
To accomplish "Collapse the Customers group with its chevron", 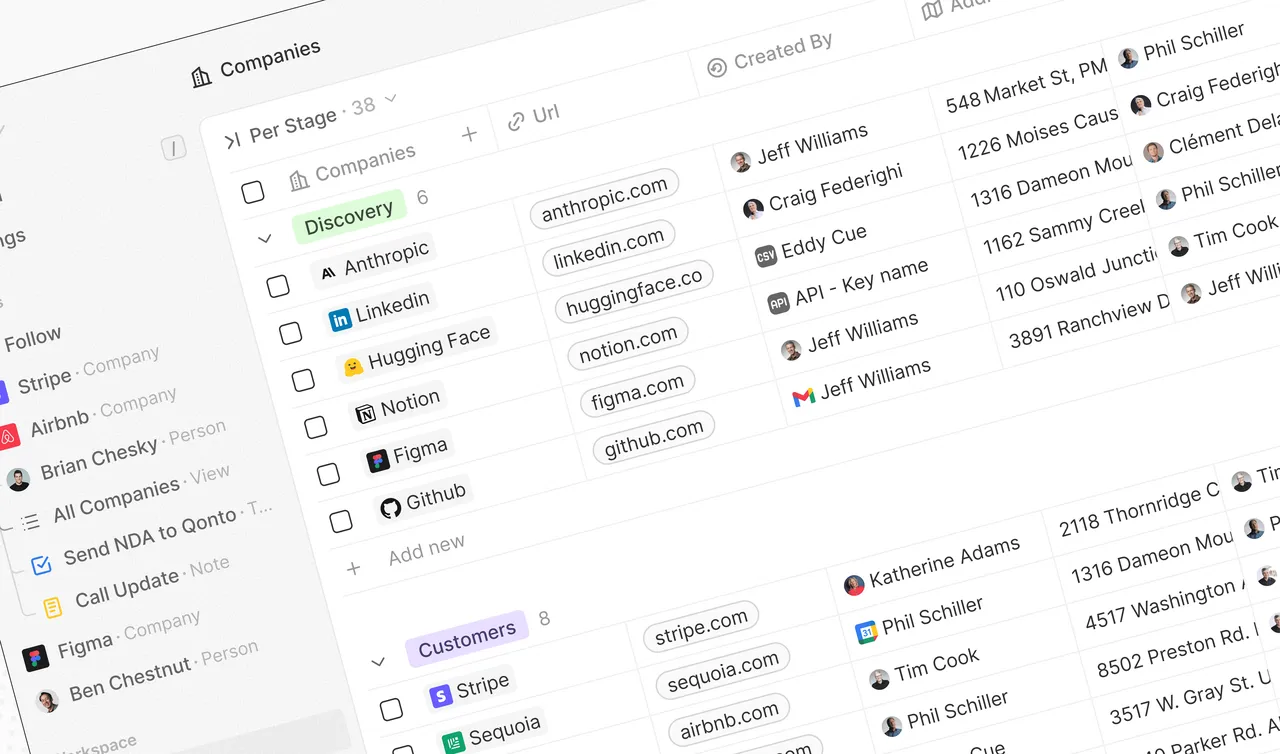I will coord(378,662).
